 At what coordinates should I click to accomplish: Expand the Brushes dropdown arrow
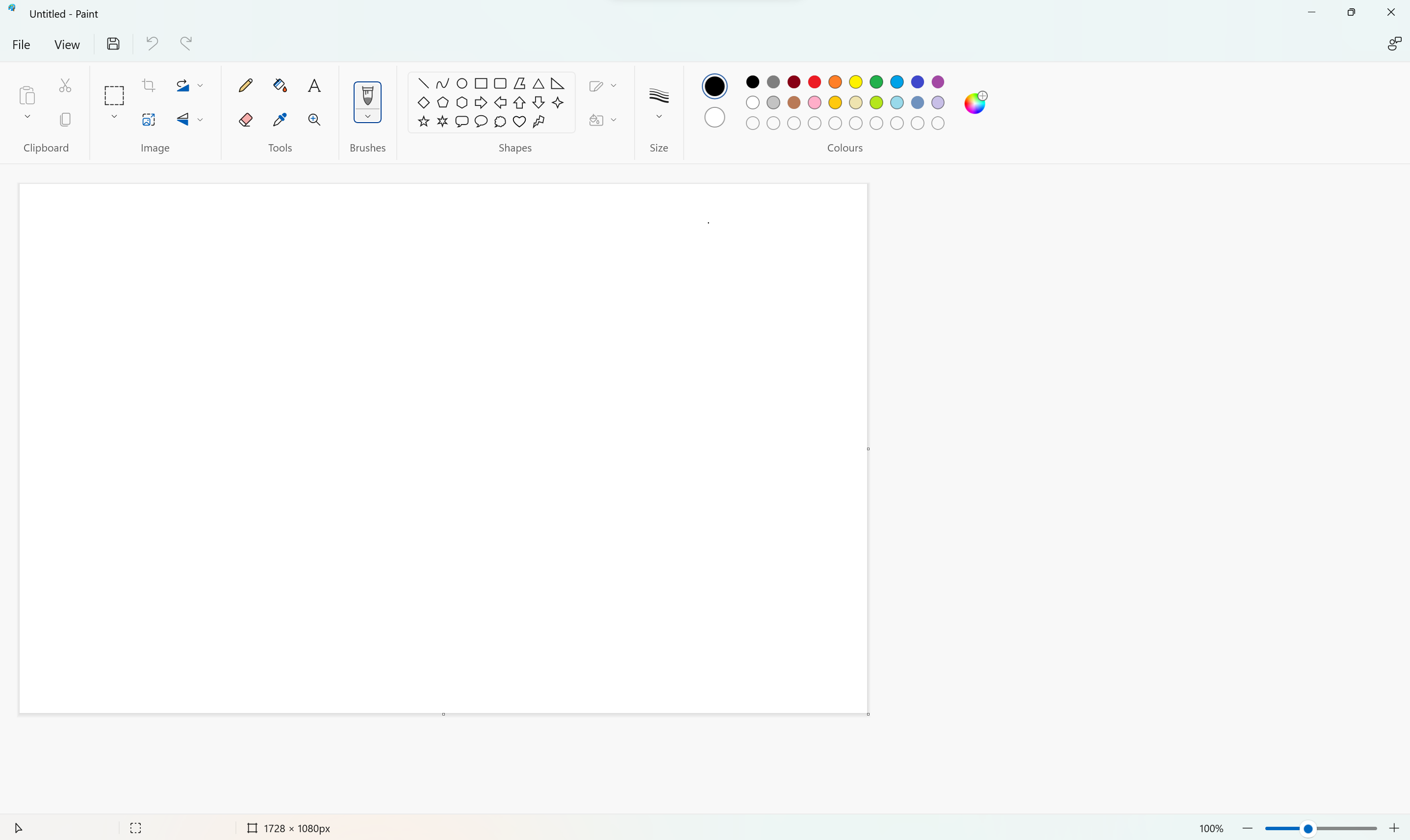(368, 117)
